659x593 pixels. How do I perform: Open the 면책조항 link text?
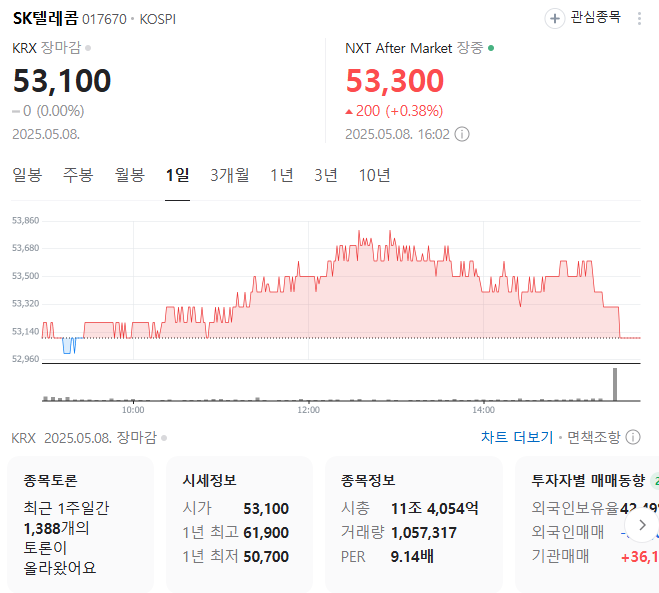593,437
